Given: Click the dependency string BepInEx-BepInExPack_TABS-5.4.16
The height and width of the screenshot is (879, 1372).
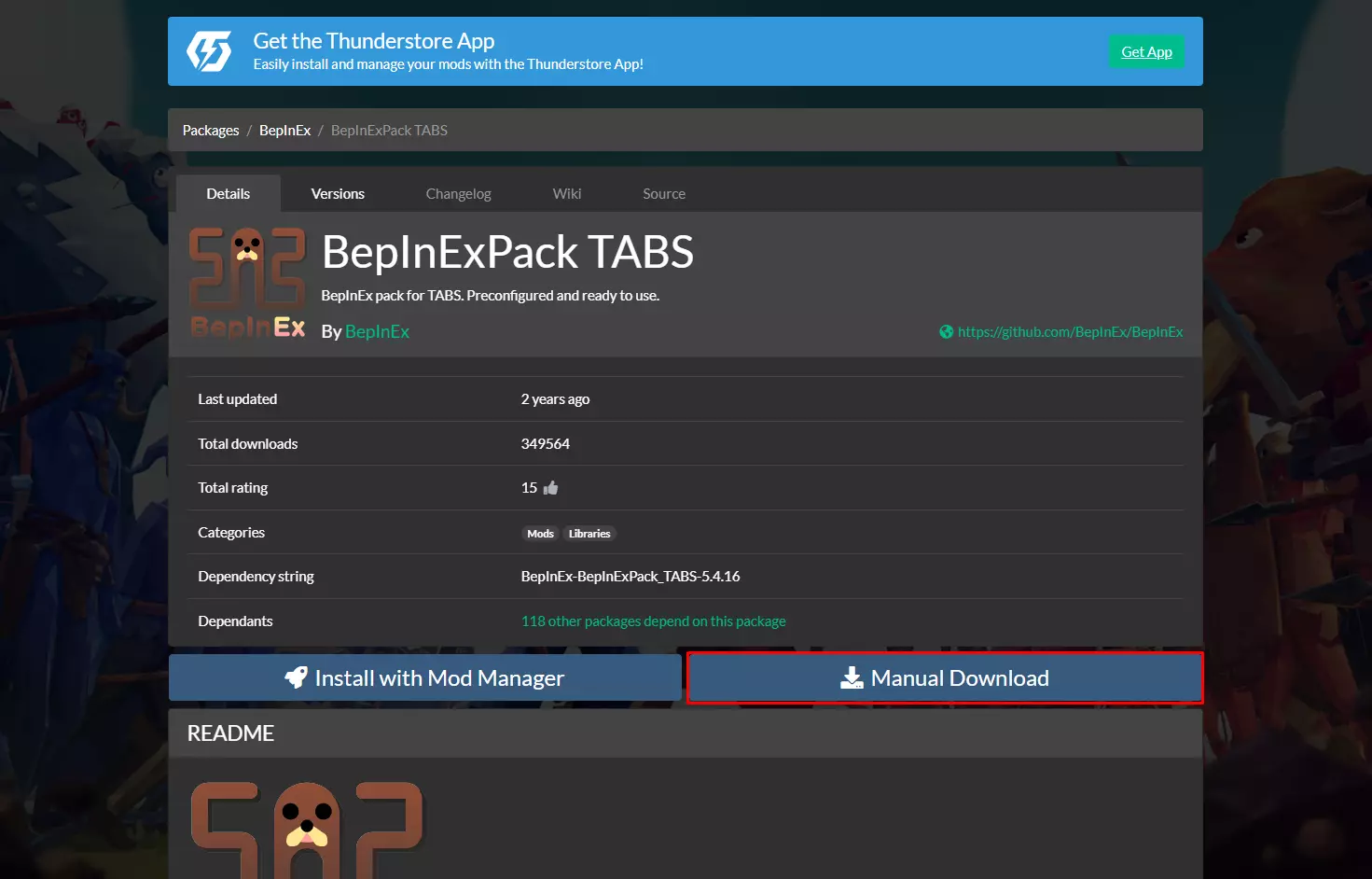Looking at the screenshot, I should point(631,577).
